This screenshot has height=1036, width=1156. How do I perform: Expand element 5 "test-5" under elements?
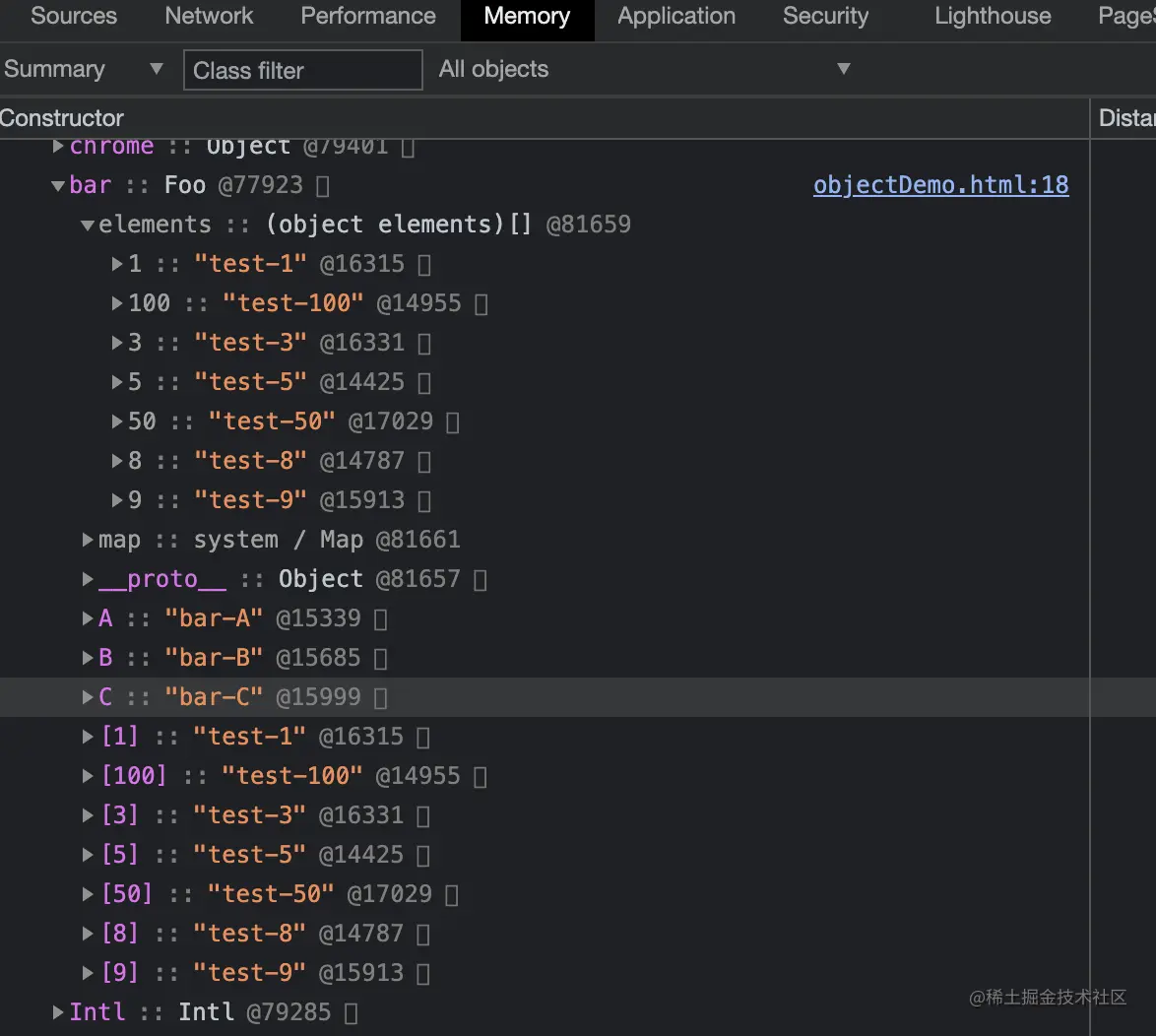point(116,382)
